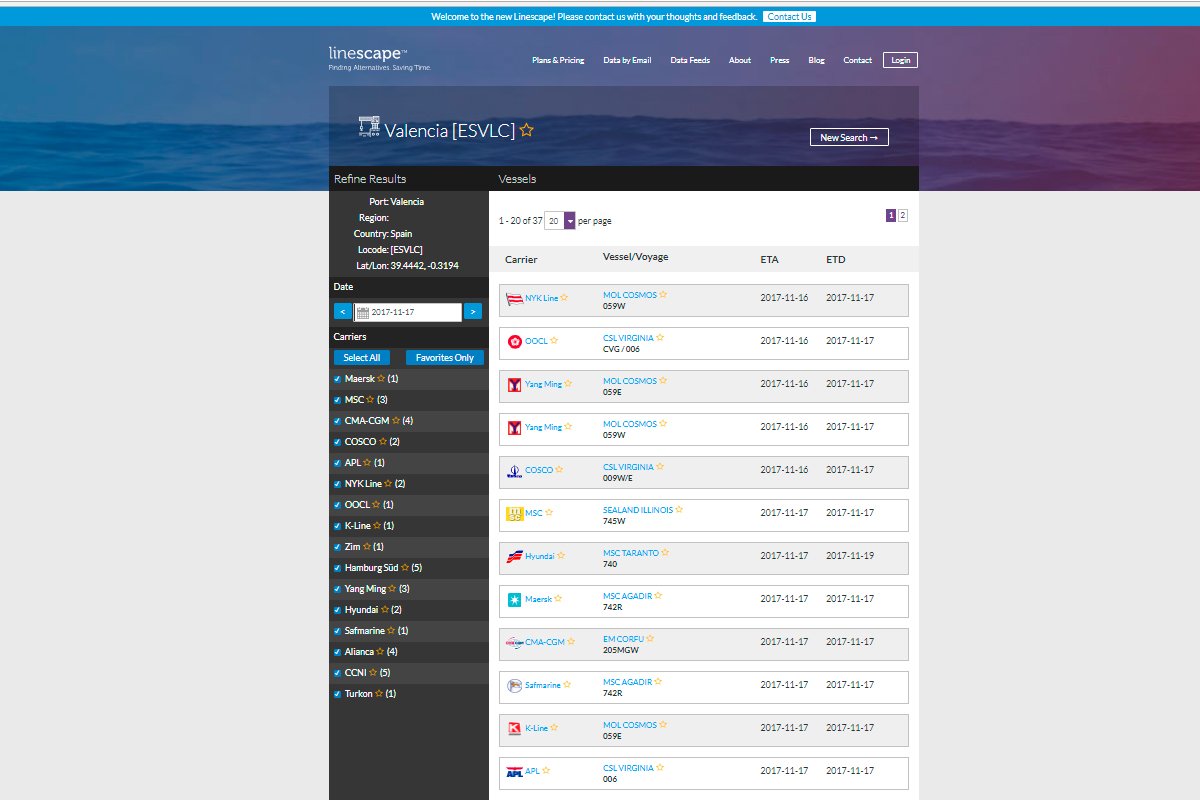This screenshot has width=1200, height=800.
Task: Click the New Search button
Action: (849, 137)
